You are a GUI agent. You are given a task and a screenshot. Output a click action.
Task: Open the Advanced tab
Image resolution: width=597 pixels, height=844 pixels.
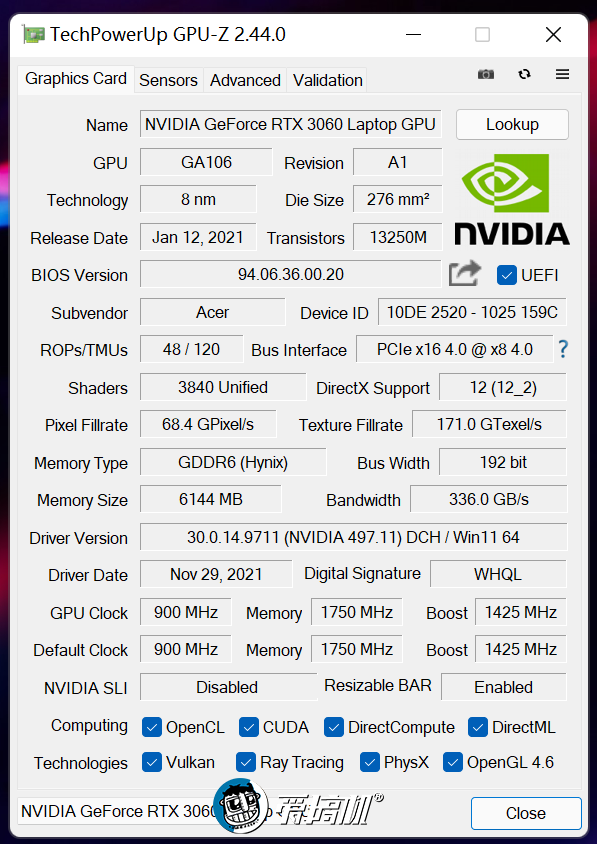[244, 80]
